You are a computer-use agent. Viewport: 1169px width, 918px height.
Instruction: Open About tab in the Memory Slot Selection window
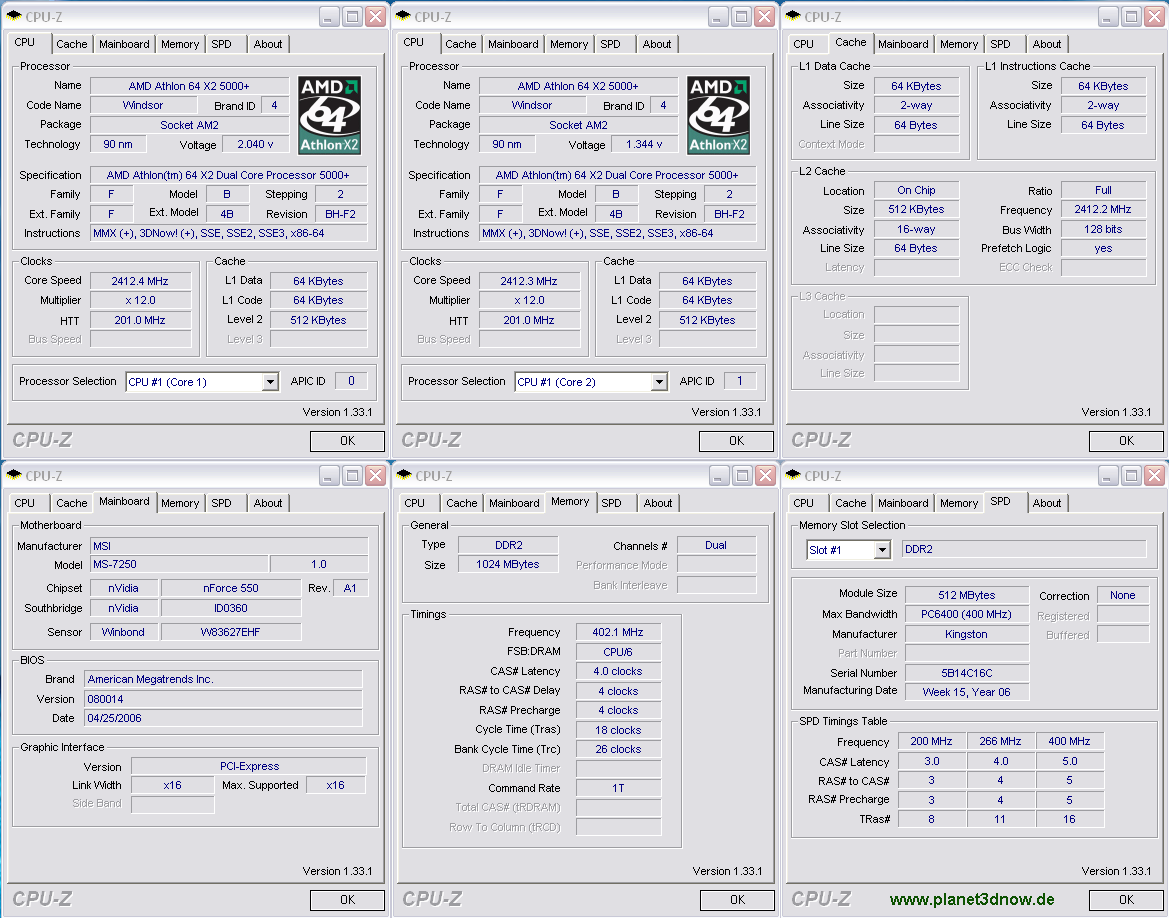tap(1047, 503)
